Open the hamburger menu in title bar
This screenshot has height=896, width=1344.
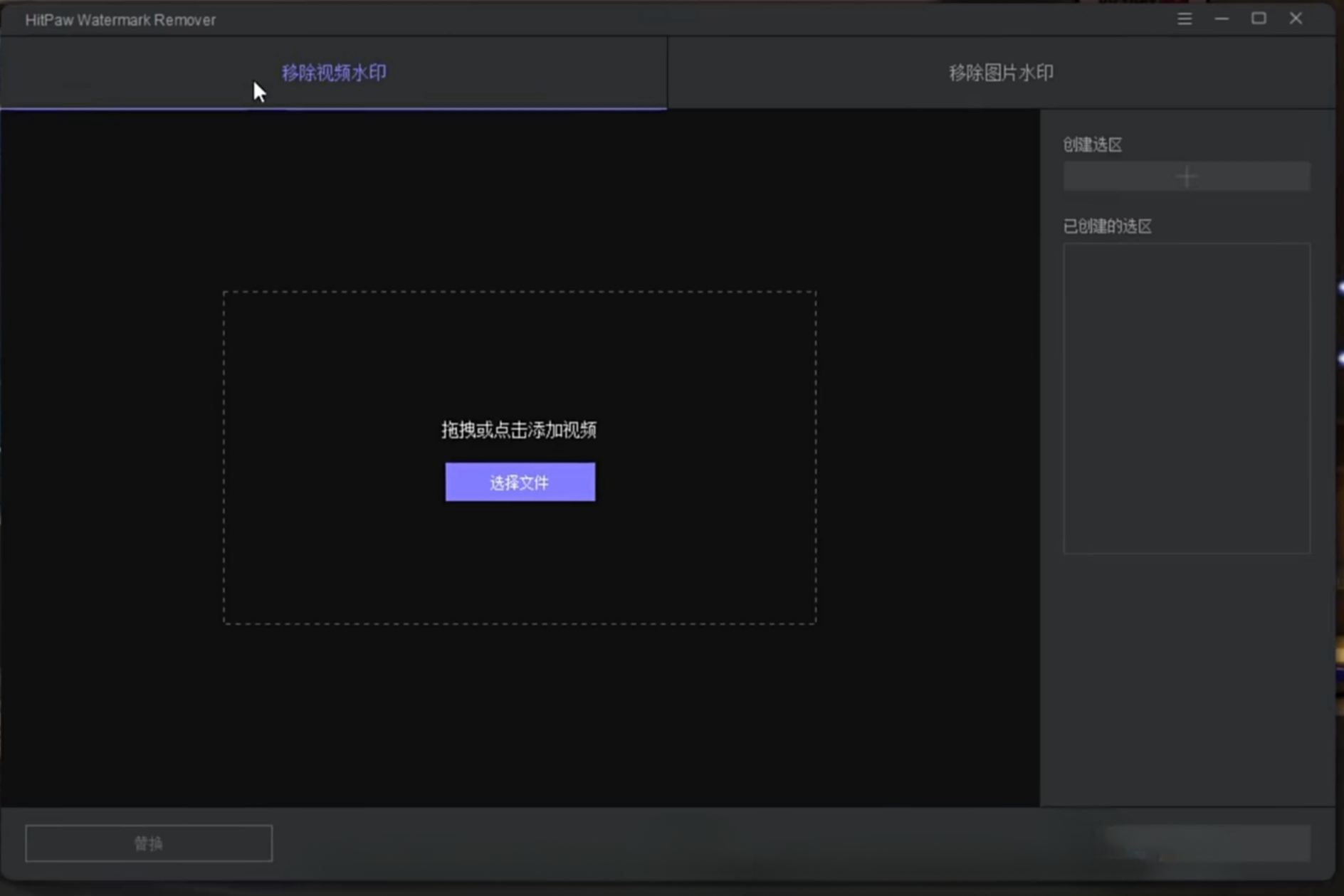click(1185, 19)
